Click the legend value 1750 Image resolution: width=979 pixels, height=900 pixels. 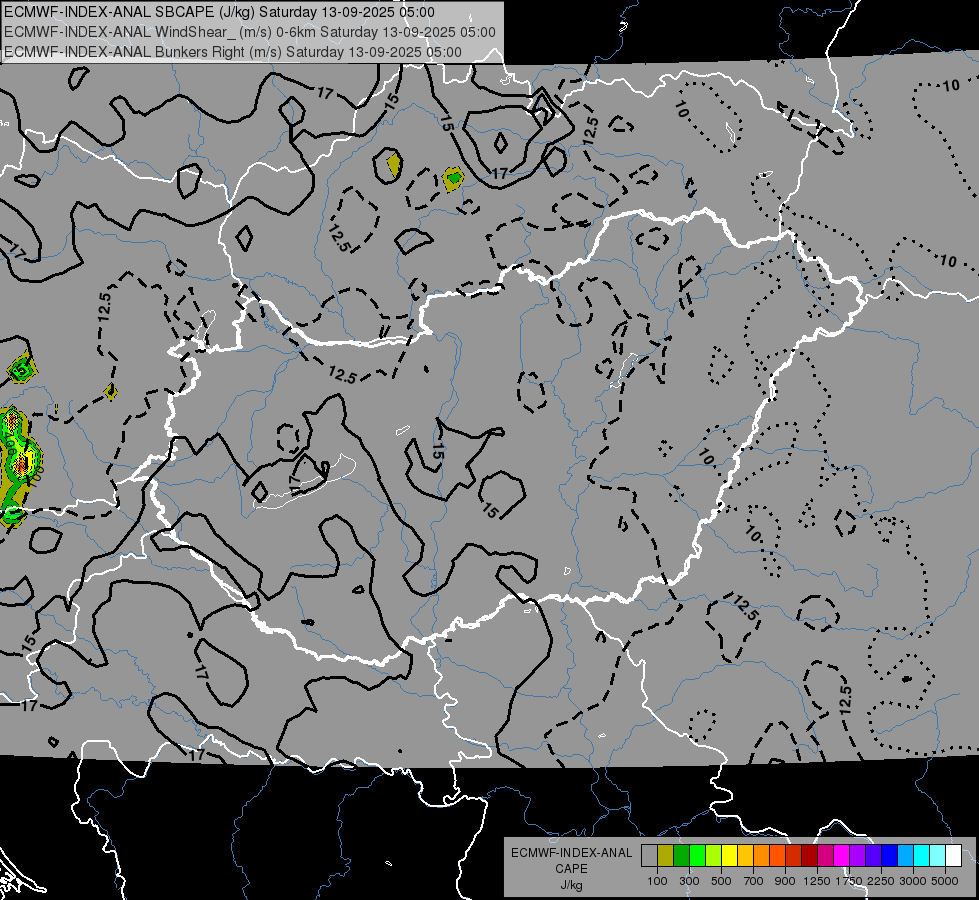point(849,881)
